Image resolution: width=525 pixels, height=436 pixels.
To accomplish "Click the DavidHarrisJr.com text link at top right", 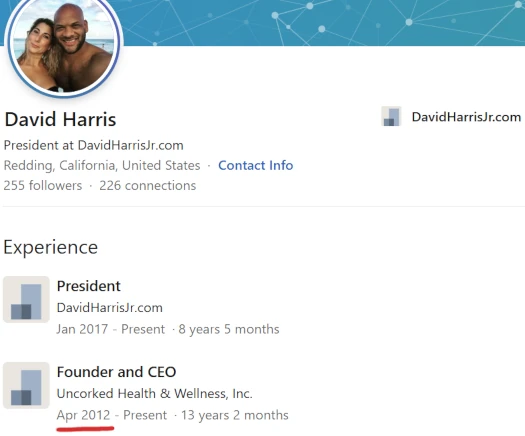I will (466, 117).
